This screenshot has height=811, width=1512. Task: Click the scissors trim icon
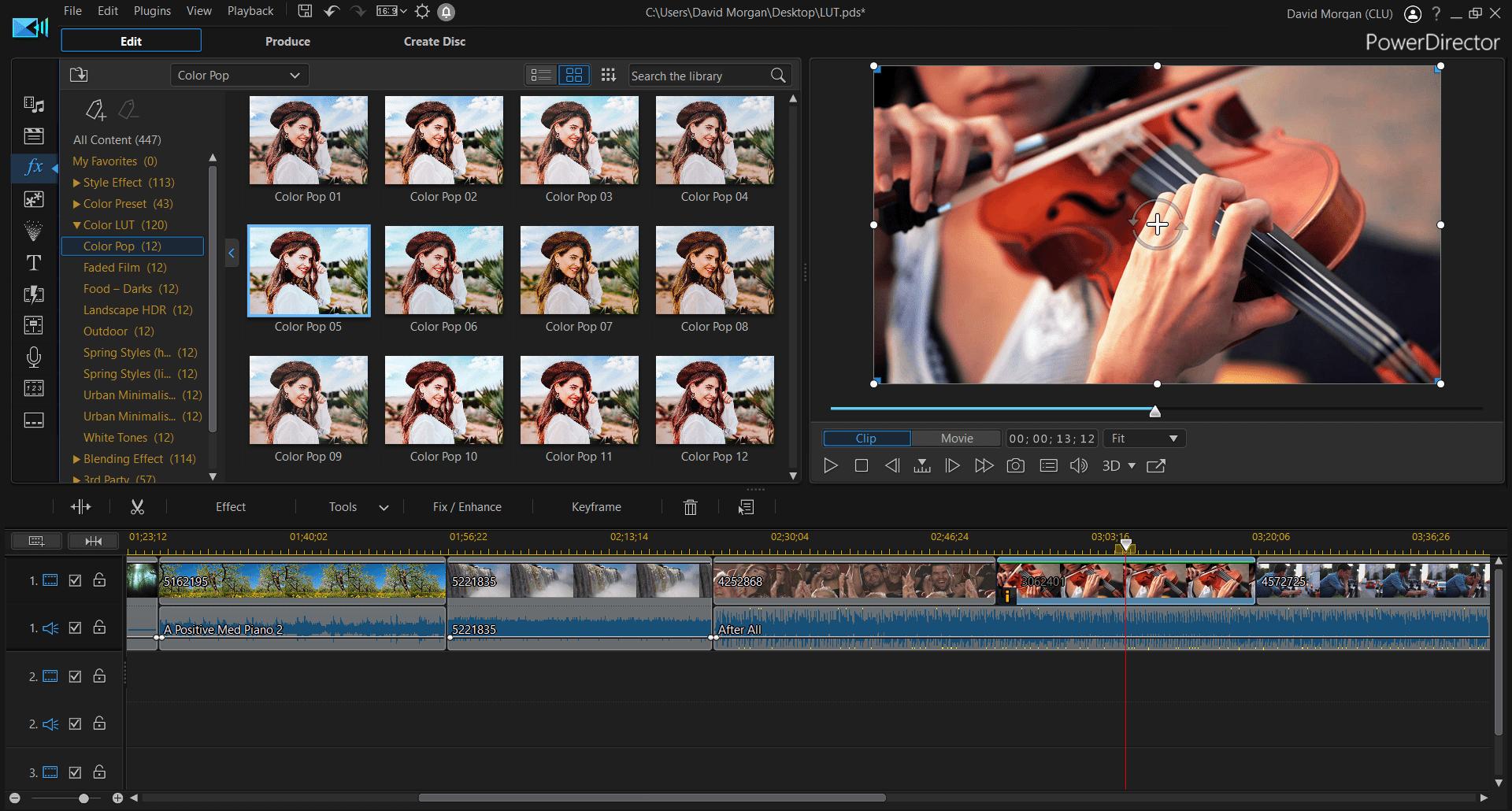click(137, 507)
